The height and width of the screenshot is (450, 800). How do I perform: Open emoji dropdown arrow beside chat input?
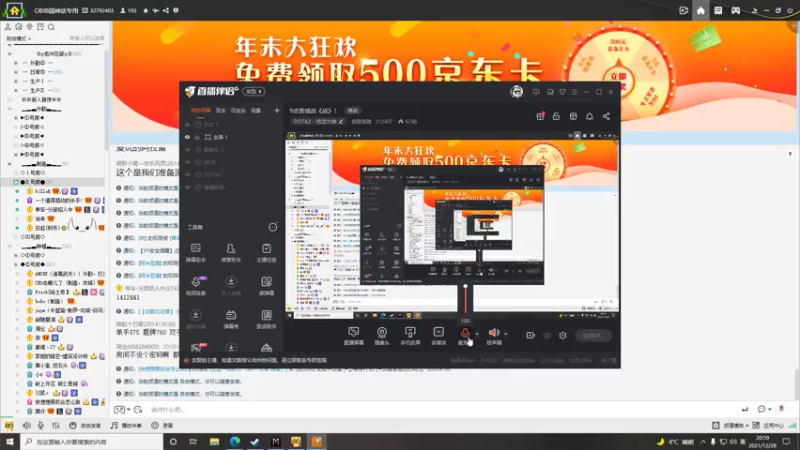pyautogui.click(x=769, y=409)
